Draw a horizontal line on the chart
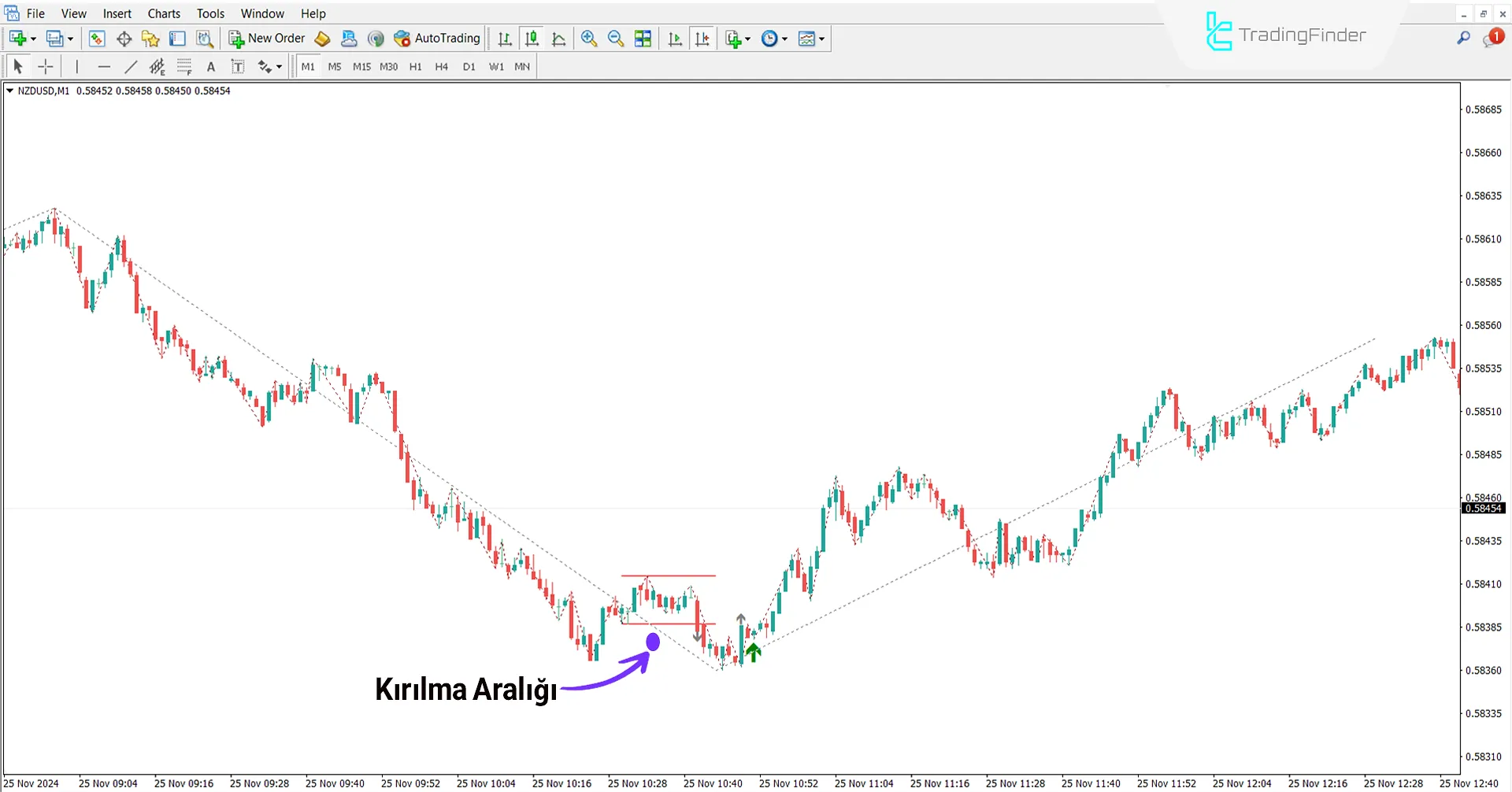The image size is (1512, 792). tap(104, 66)
